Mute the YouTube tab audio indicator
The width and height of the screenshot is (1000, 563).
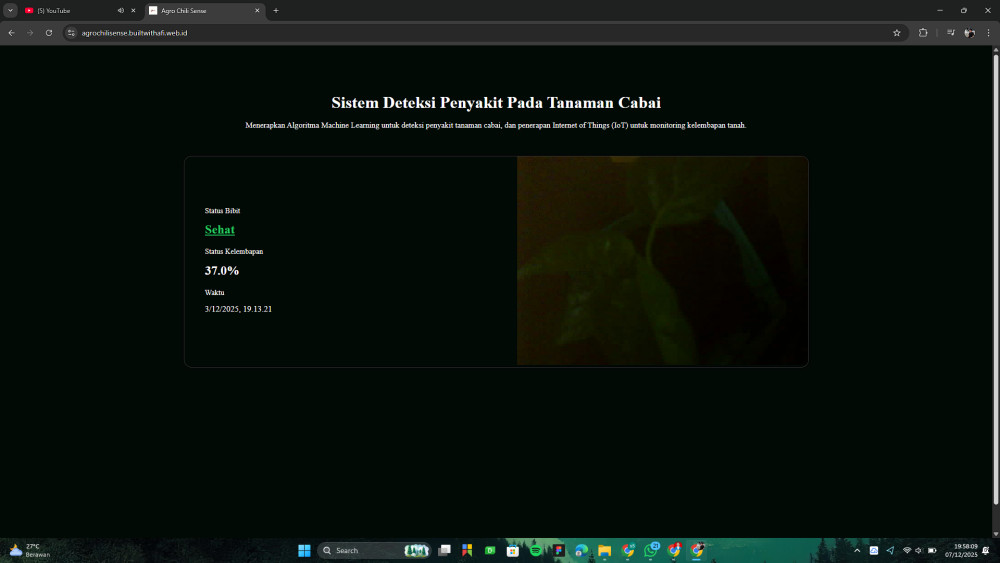[120, 10]
